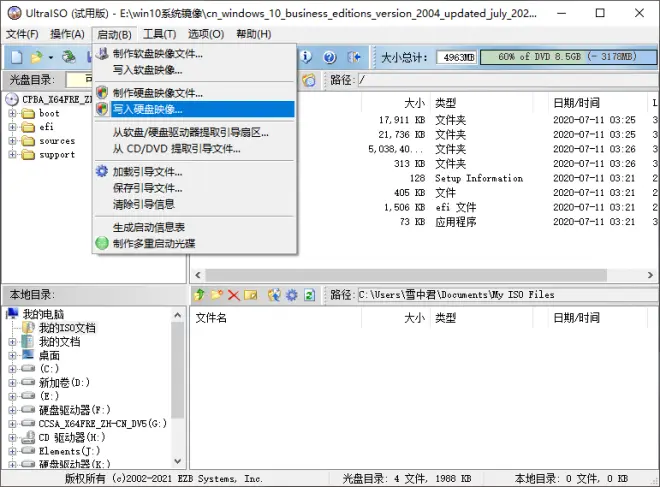Open the 工具(T) menu

click(x=159, y=34)
